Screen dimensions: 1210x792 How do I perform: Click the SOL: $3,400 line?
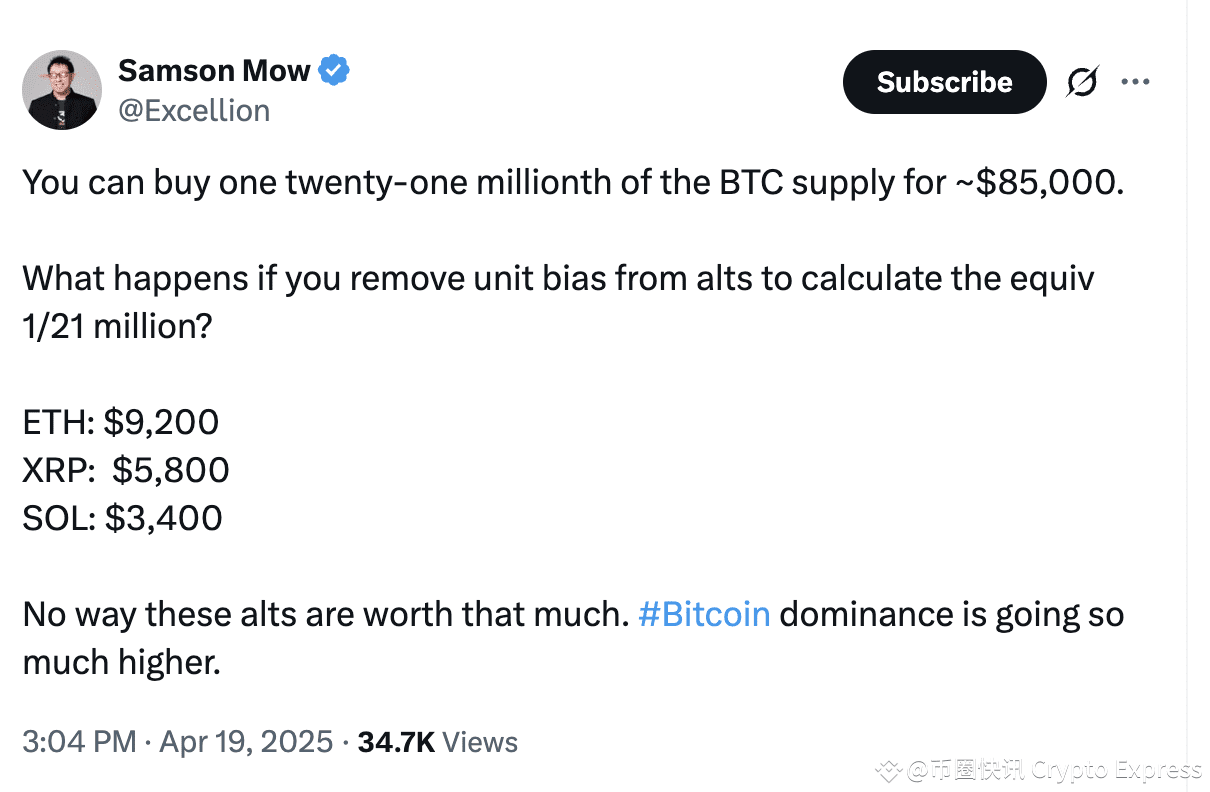point(122,518)
